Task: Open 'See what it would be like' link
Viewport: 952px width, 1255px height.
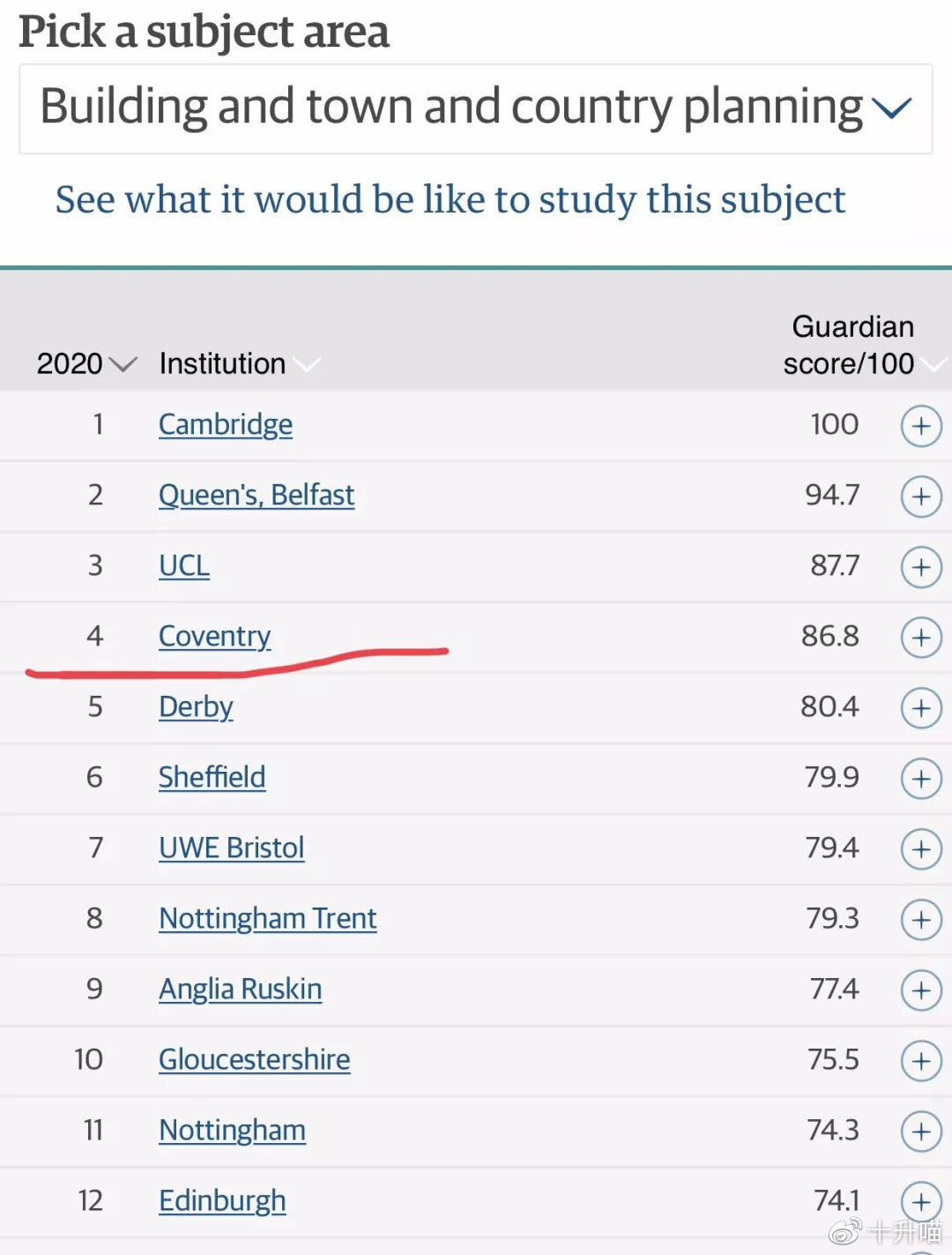Action: tap(450, 199)
